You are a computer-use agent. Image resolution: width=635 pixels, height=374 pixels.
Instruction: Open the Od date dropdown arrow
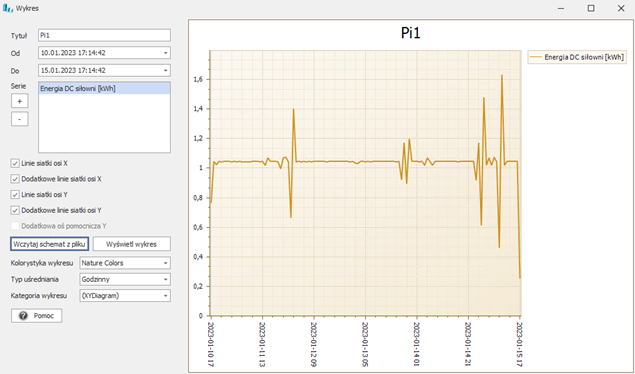[165, 53]
